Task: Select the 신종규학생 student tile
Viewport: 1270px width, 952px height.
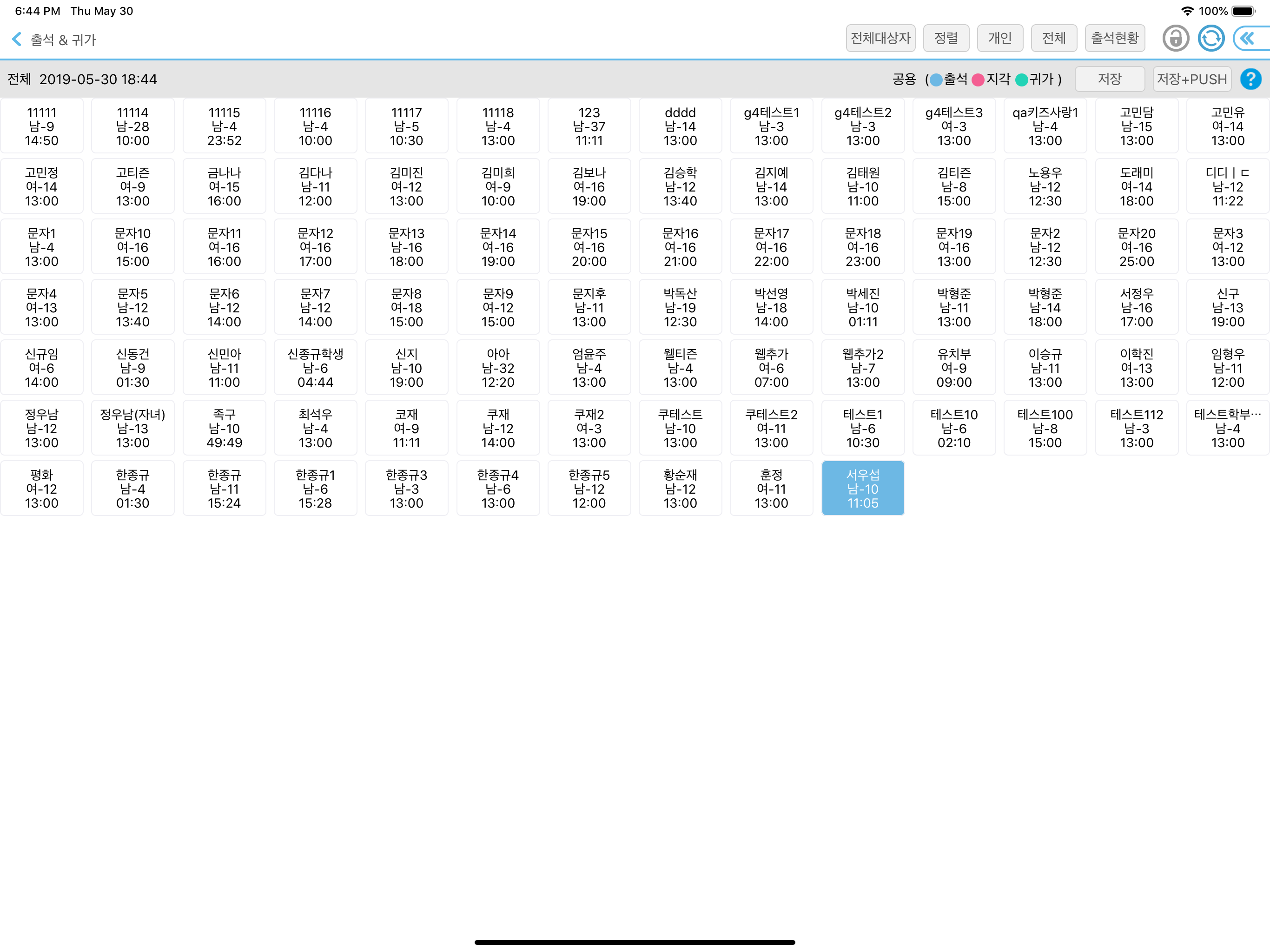Action: [x=315, y=368]
